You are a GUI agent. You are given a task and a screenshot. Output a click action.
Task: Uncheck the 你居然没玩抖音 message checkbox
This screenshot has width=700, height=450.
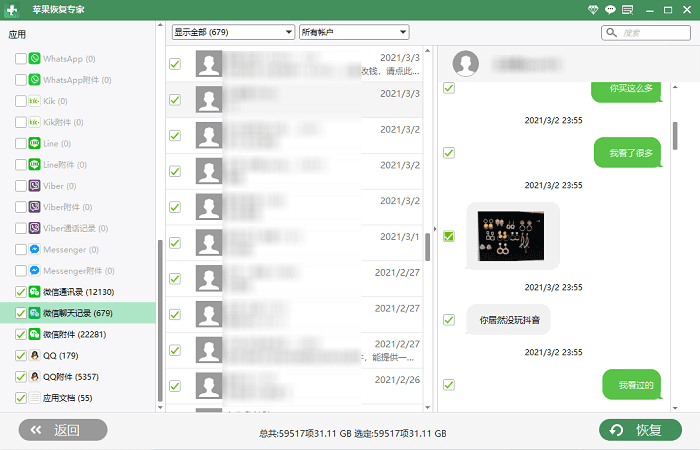point(449,320)
